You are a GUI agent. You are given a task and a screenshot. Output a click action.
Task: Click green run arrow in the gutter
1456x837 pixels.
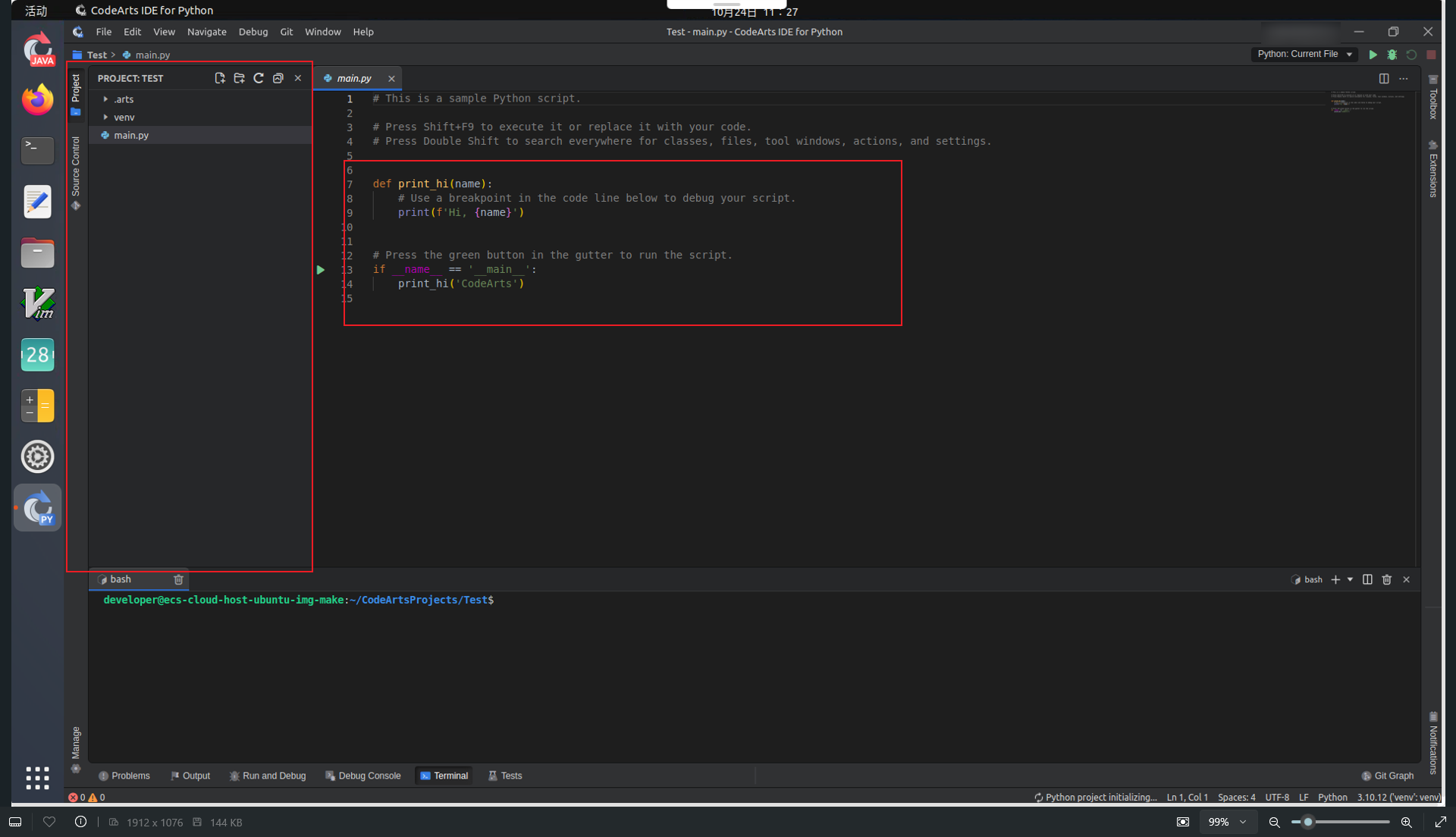tap(321, 270)
